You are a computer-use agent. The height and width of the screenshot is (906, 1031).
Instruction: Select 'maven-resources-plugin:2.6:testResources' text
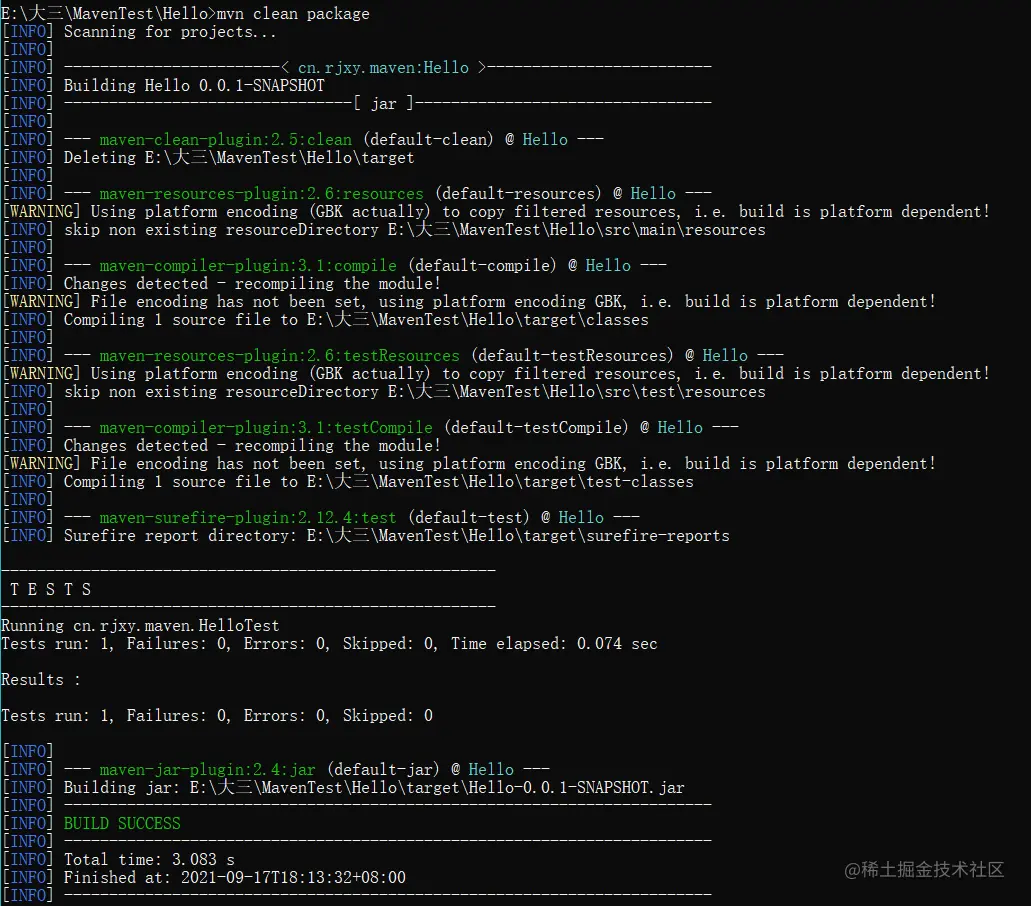click(279, 356)
